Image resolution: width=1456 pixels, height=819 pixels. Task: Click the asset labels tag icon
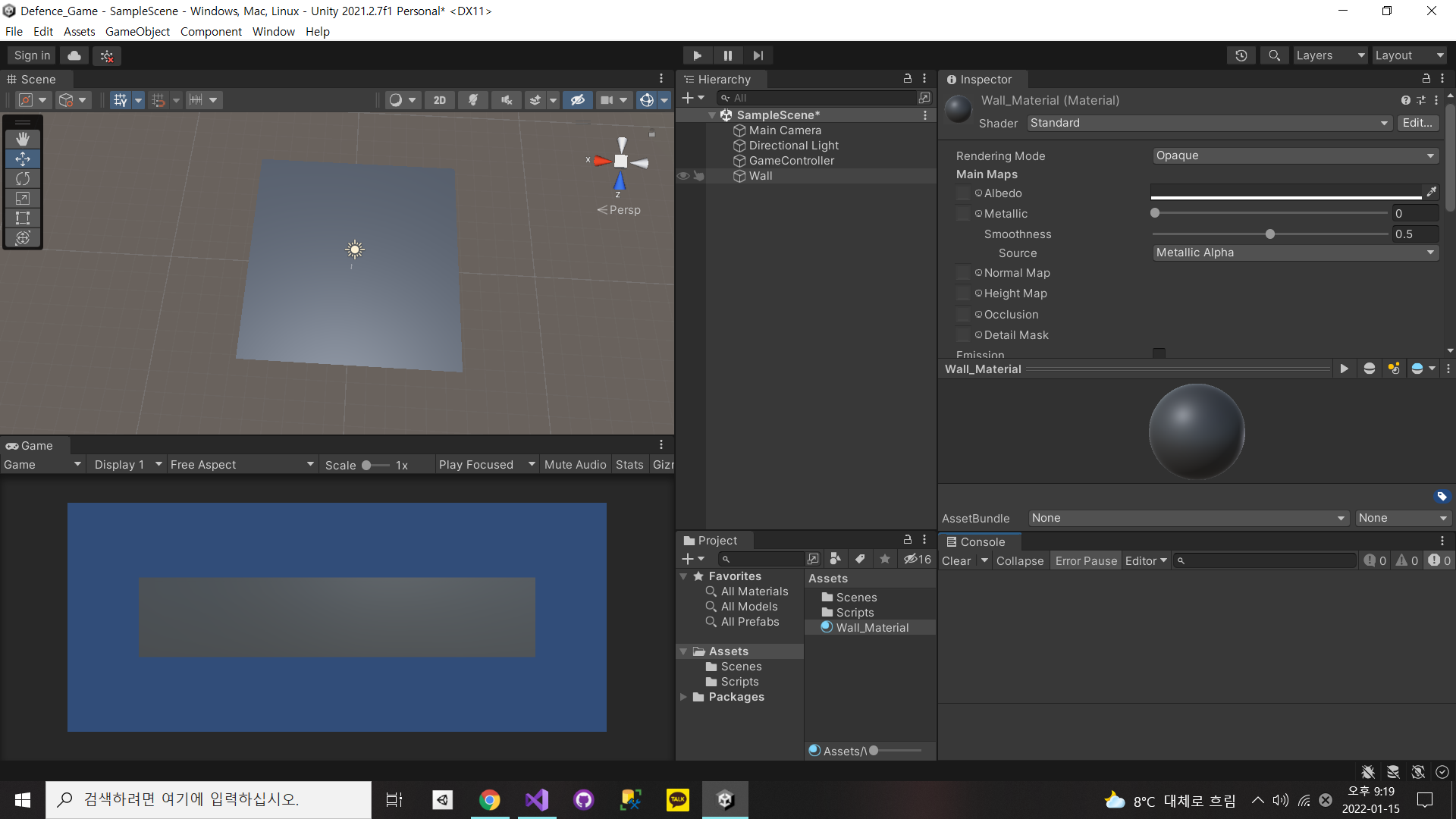coord(1442,497)
